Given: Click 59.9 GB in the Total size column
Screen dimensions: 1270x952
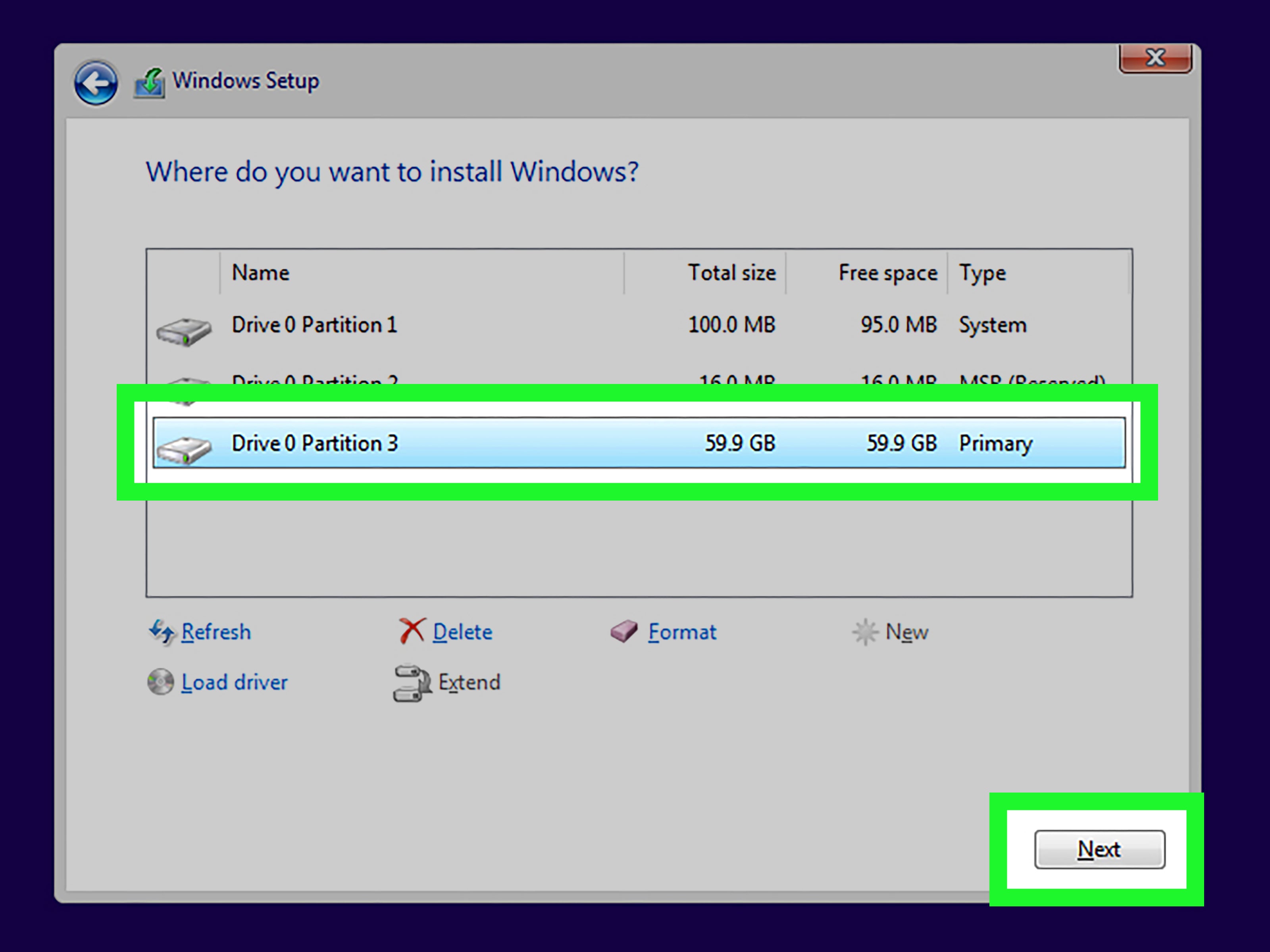Looking at the screenshot, I should pyautogui.click(x=740, y=443).
